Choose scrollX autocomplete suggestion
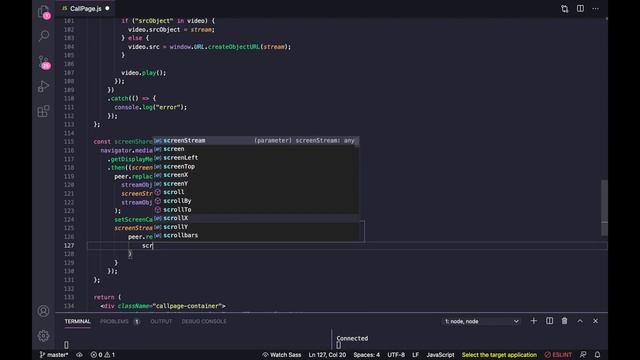640x360 pixels. point(256,218)
